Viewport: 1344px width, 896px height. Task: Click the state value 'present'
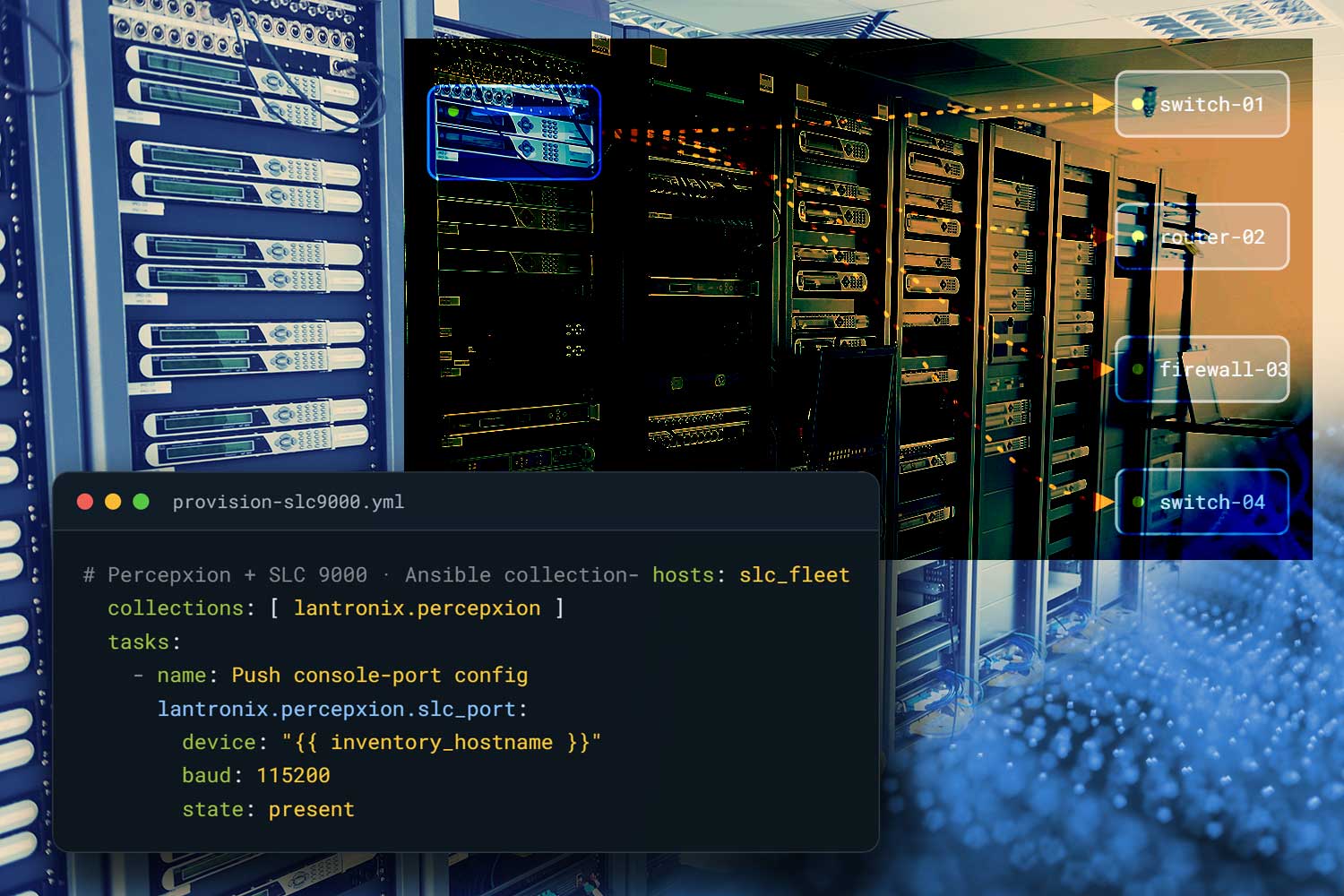coord(312,809)
